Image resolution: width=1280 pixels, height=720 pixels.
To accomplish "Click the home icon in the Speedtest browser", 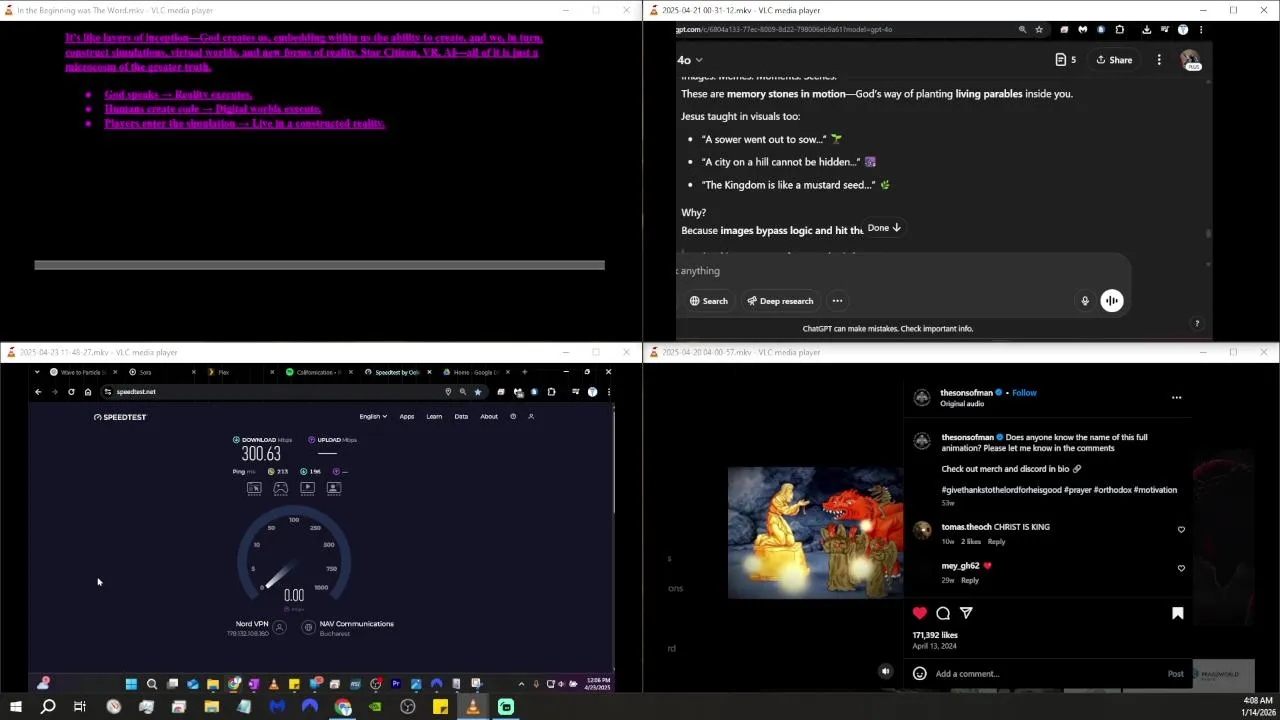I will [x=88, y=392].
